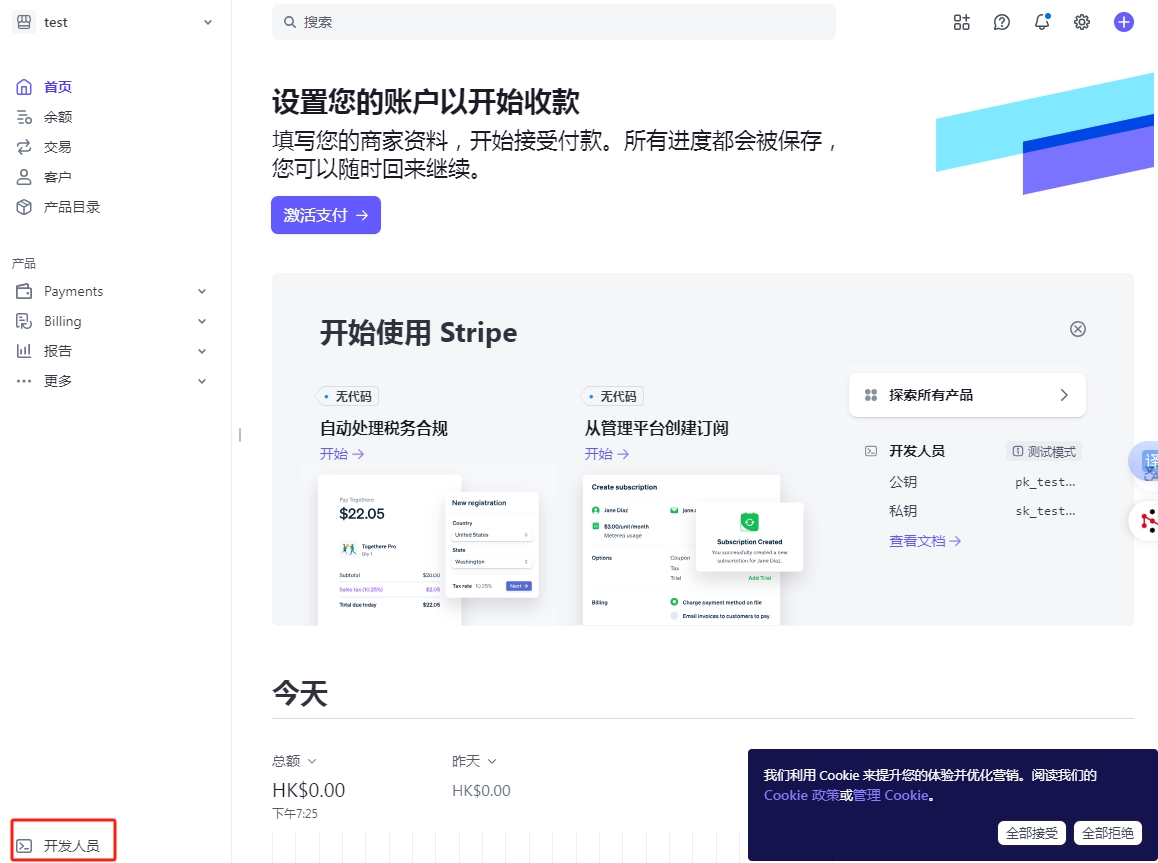This screenshot has width=1158, height=863.
Task: Click 开始 under 从管理平台创建订阅
Action: point(606,454)
